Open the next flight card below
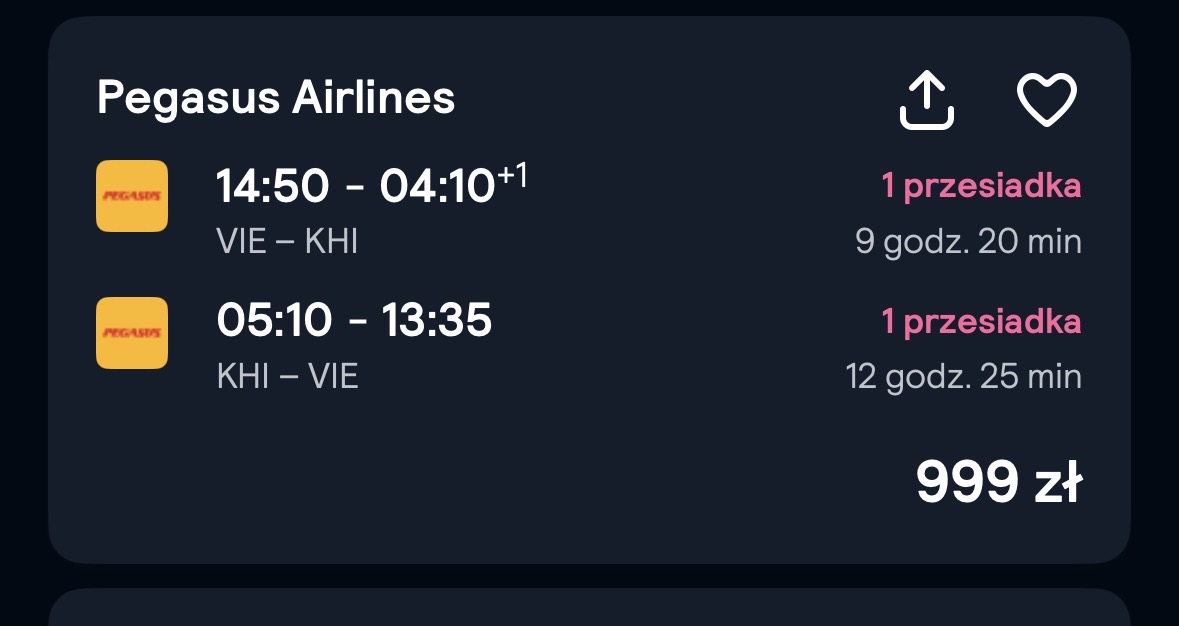Viewport: 1179px width, 626px height. (x=590, y=608)
